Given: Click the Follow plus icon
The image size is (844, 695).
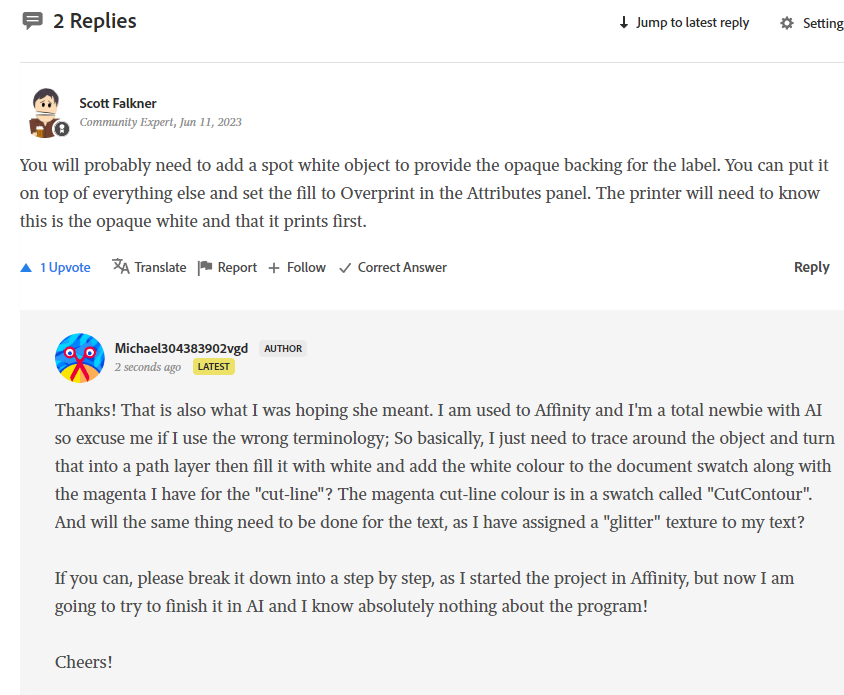Looking at the screenshot, I should [274, 268].
